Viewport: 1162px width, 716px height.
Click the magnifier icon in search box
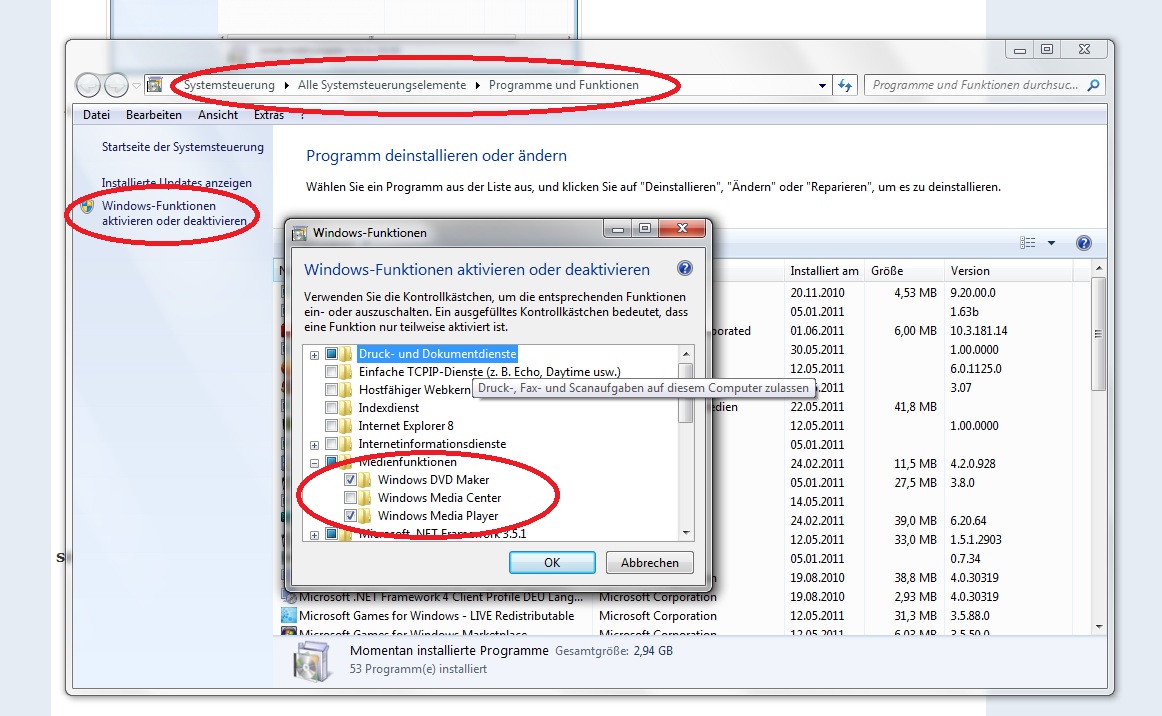coord(1093,85)
